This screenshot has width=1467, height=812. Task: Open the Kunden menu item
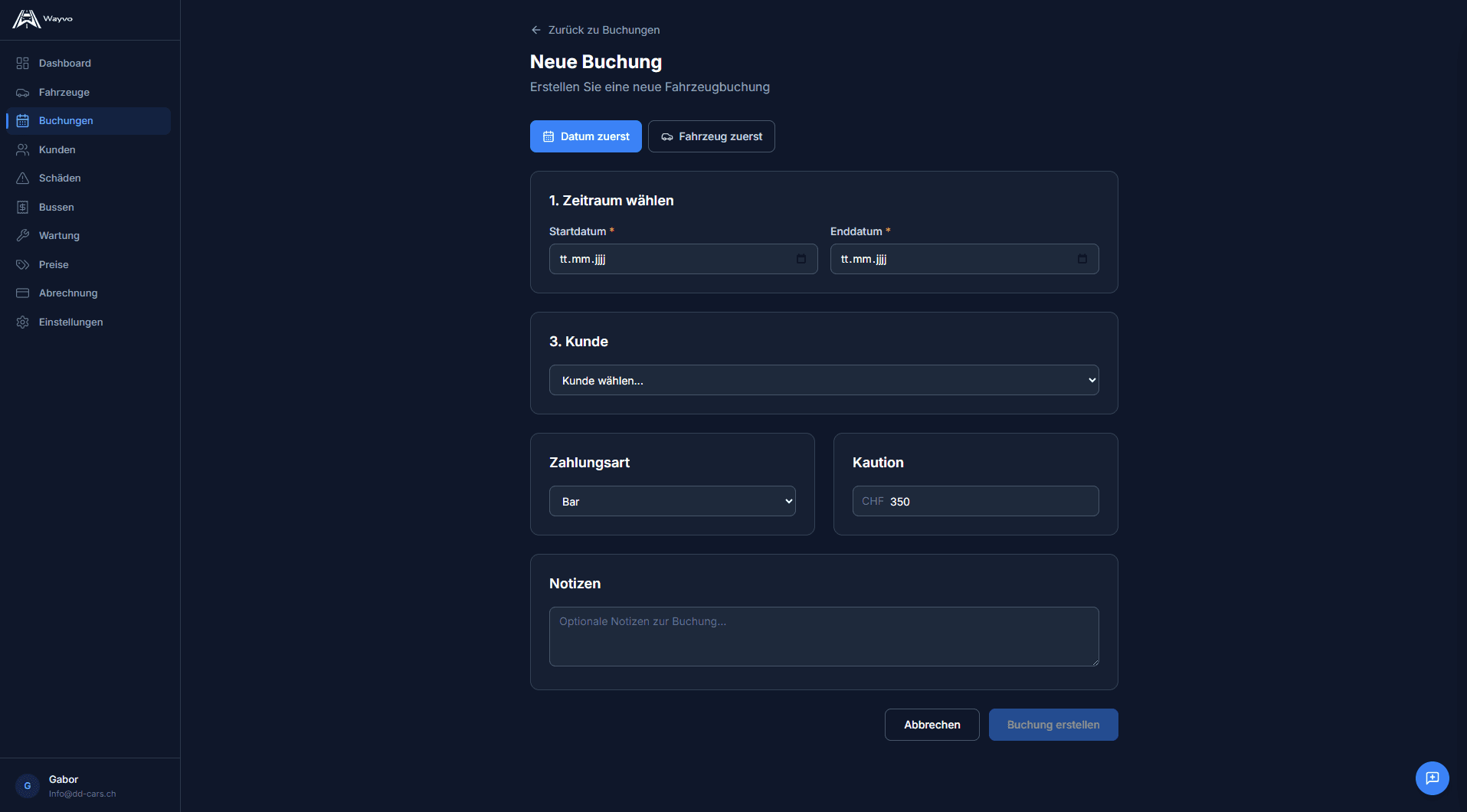point(57,149)
